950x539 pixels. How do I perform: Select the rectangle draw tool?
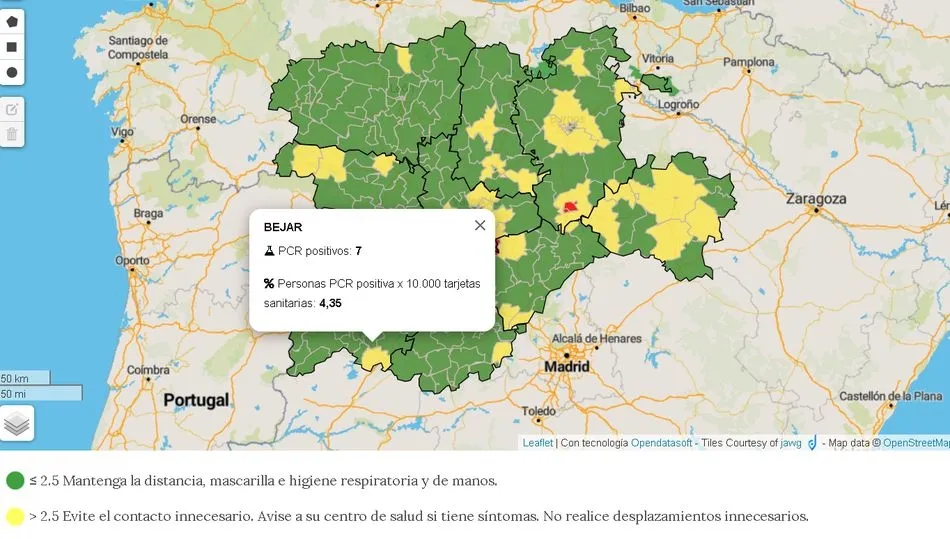(x=12, y=47)
